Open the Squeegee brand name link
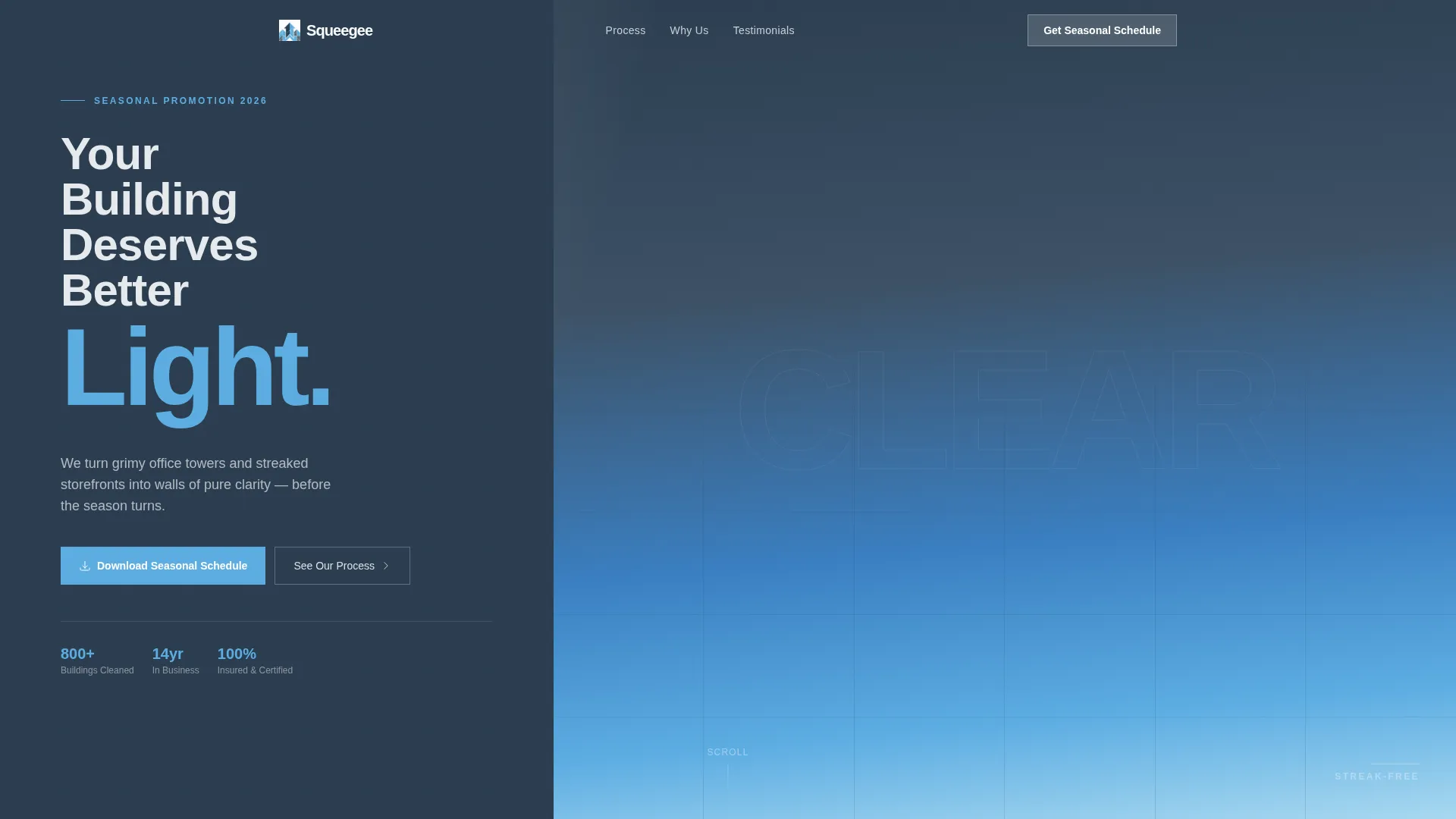The height and width of the screenshot is (819, 1456). point(339,30)
